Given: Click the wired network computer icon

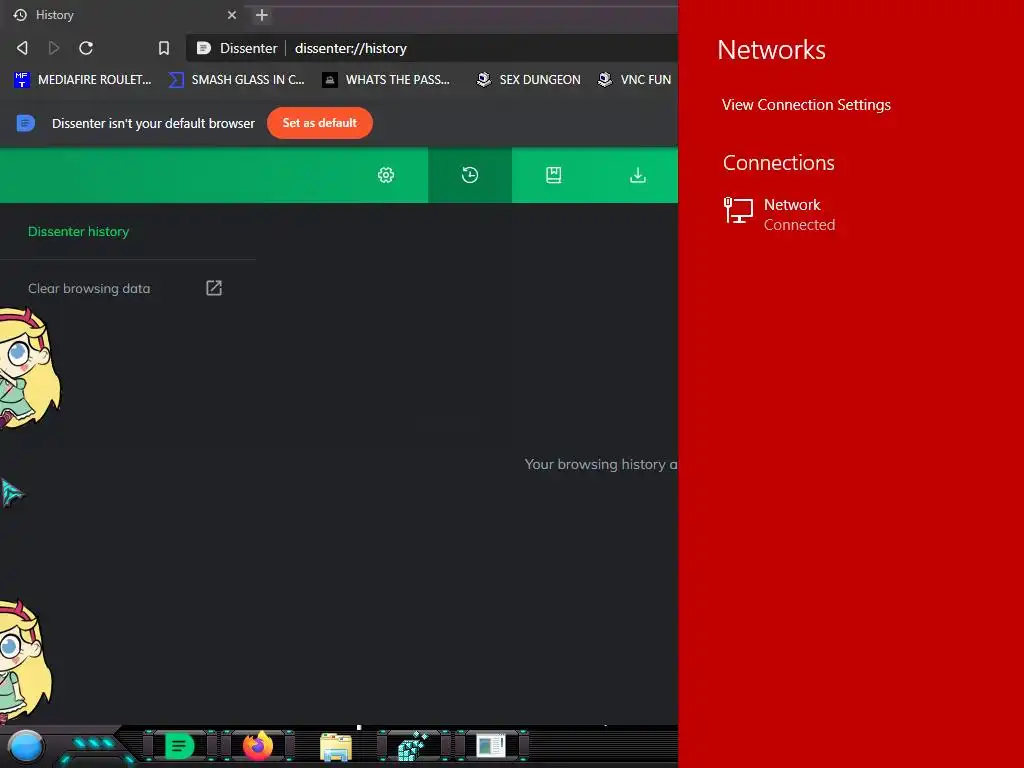Looking at the screenshot, I should click(x=739, y=211).
